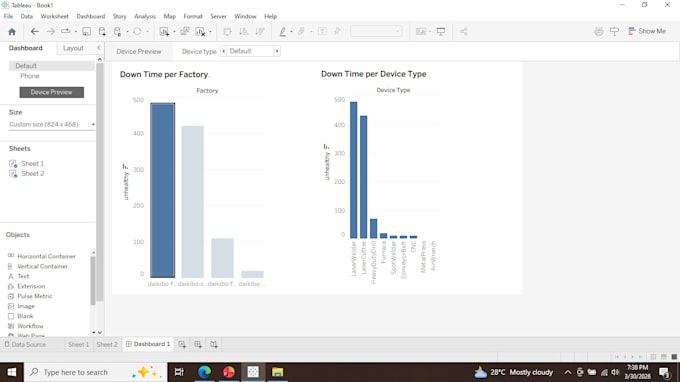680x382 pixels.
Task: Click Device Preview label in top bar
Action: [139, 51]
